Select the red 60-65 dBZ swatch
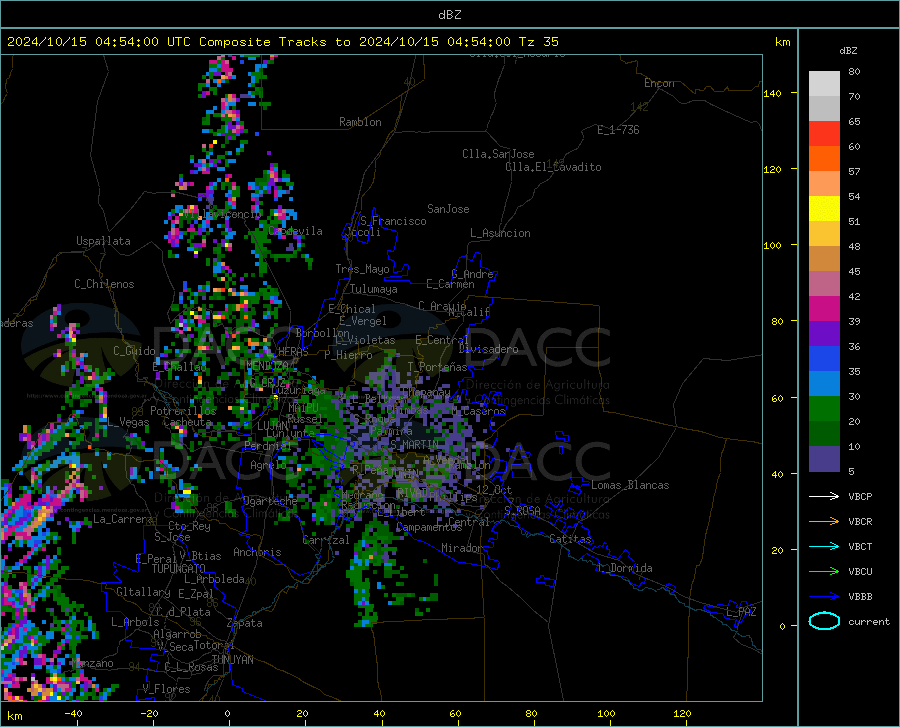This screenshot has height=727, width=900. click(824, 134)
